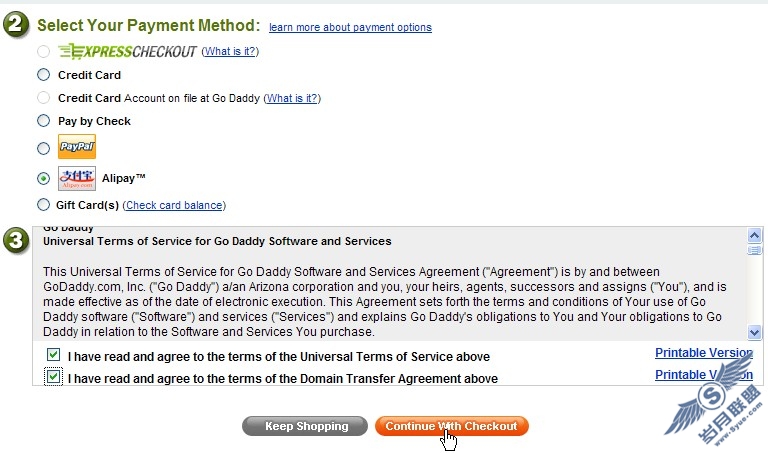Open Printable Version of Universal Terms

[703, 353]
